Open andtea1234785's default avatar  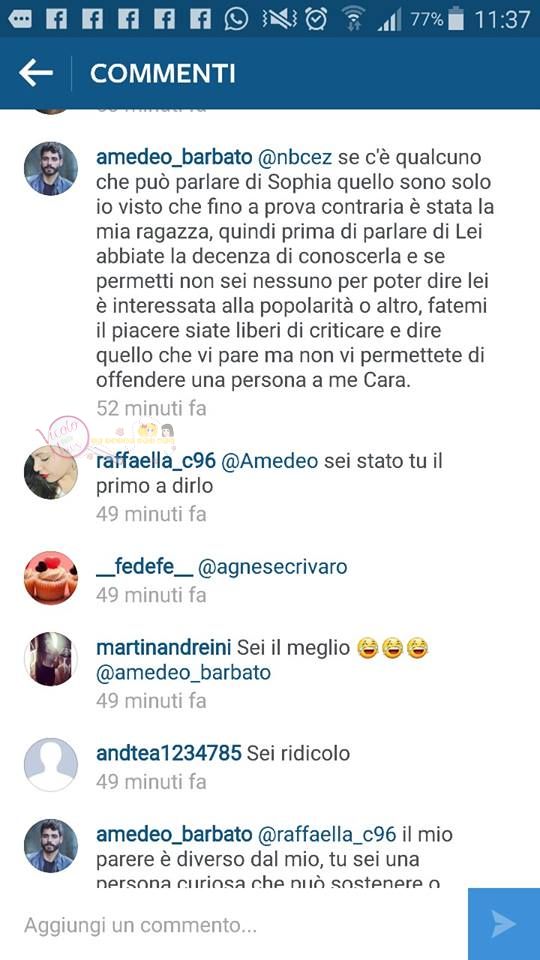51,764
